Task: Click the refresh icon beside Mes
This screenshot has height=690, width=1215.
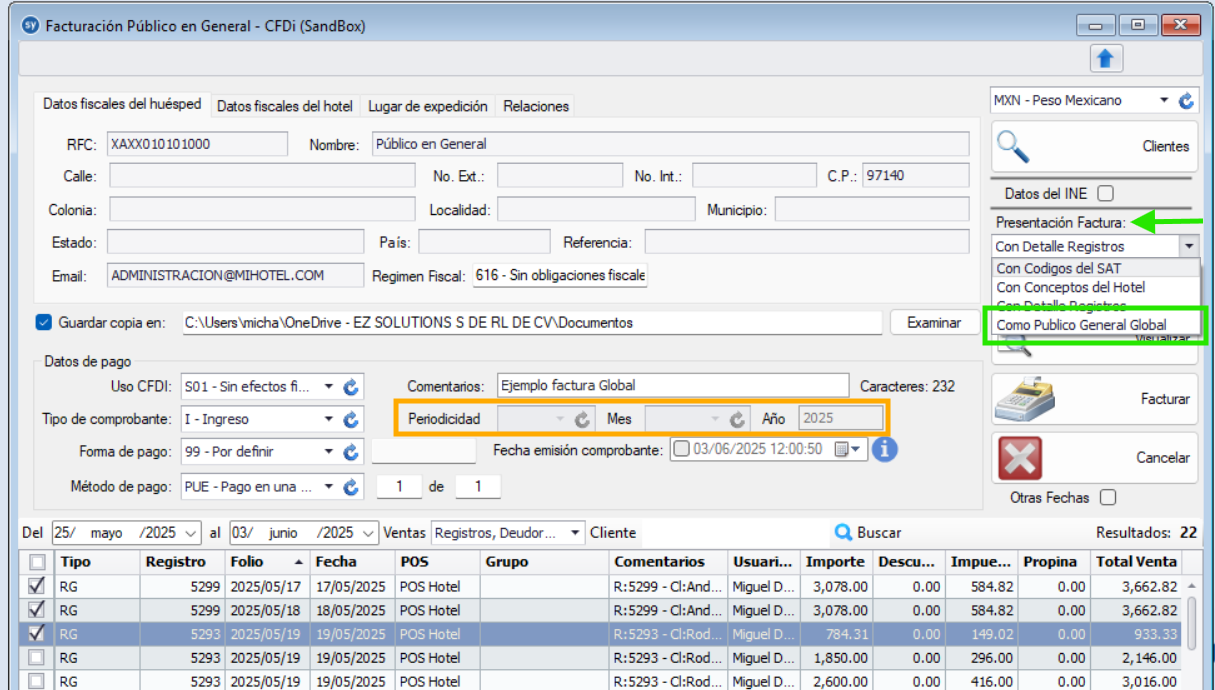Action: point(738,419)
